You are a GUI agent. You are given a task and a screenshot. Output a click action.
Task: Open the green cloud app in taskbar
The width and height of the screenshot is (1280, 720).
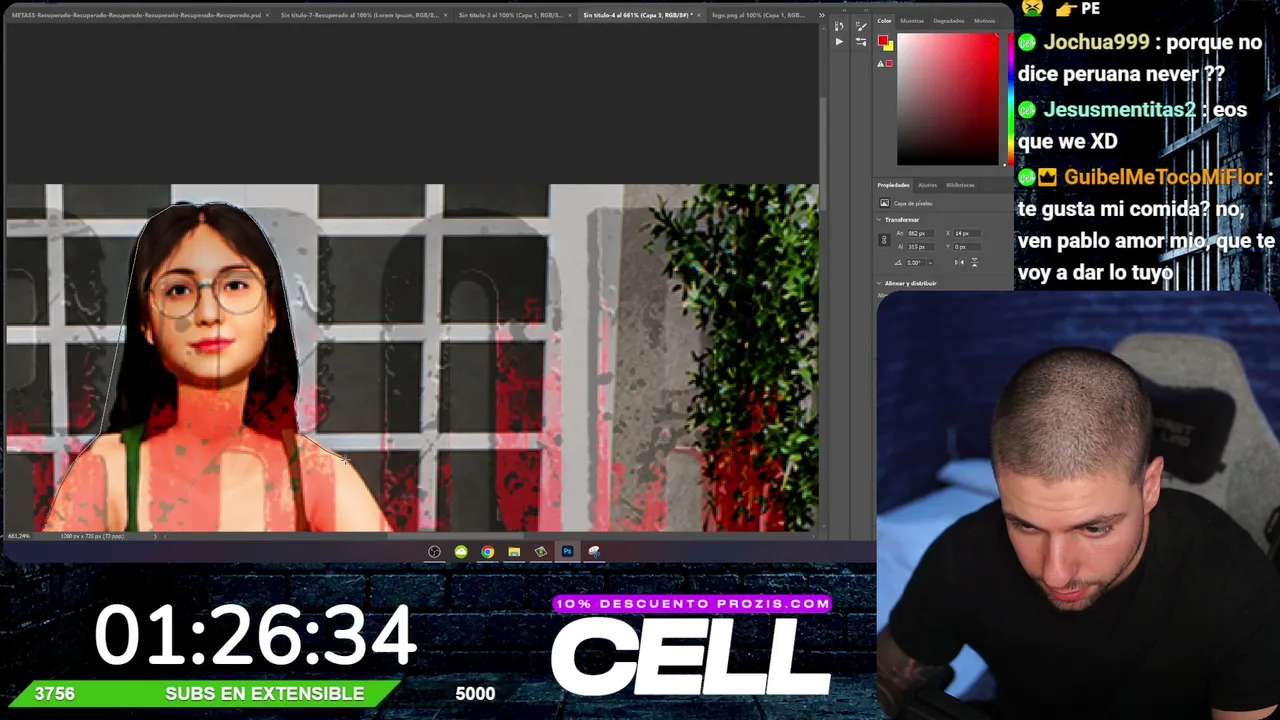click(x=461, y=552)
